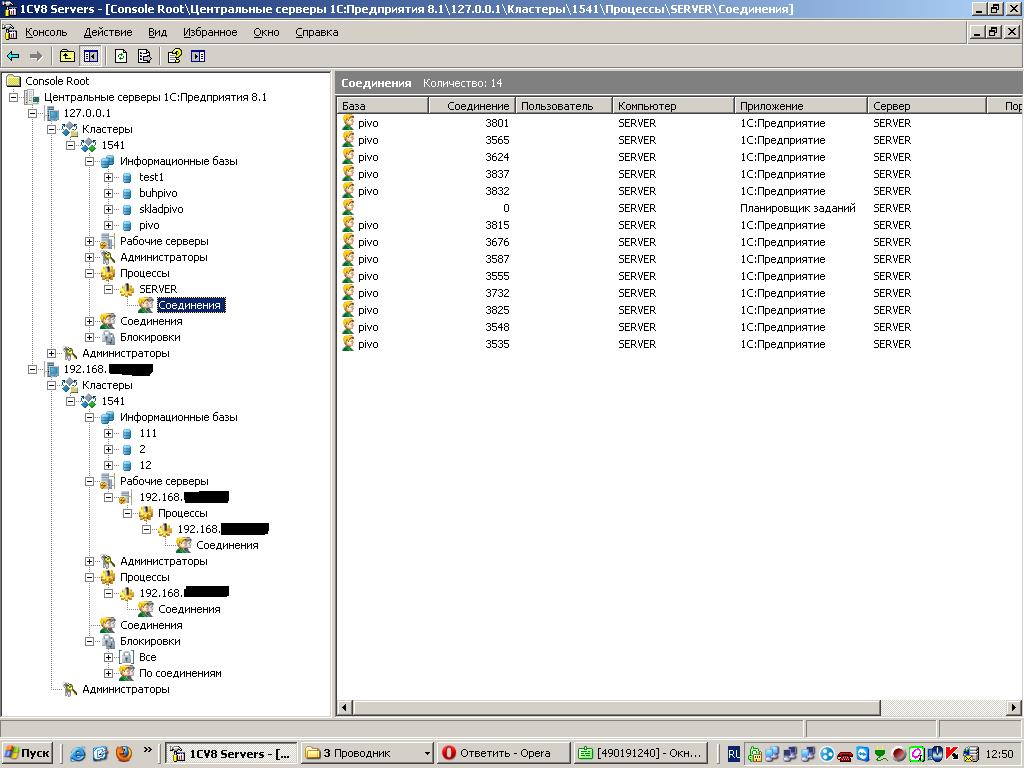1024x768 pixels.
Task: Click the show hidden quick launch chevron
Action: (x=148, y=750)
